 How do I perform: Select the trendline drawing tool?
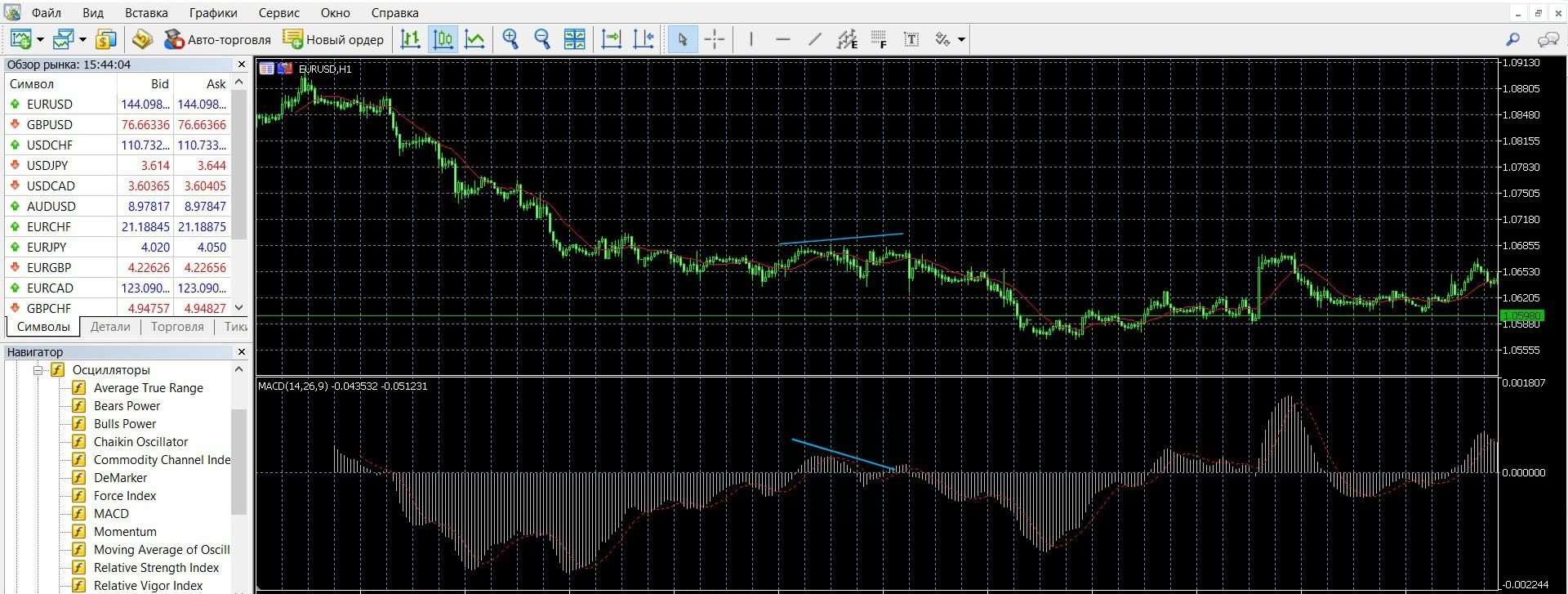click(x=814, y=39)
